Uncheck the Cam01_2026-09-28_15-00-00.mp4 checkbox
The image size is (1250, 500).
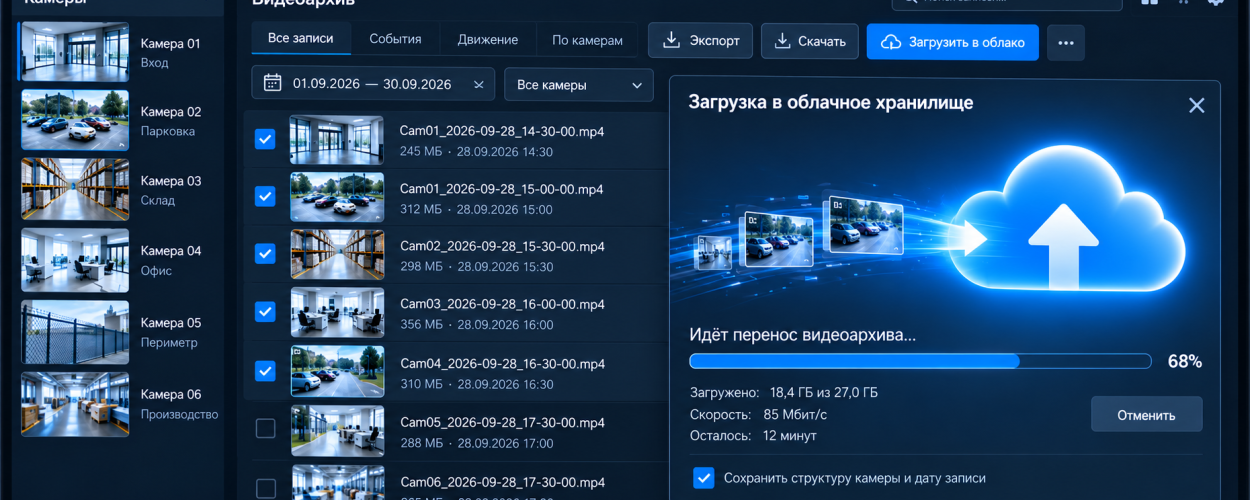265,197
